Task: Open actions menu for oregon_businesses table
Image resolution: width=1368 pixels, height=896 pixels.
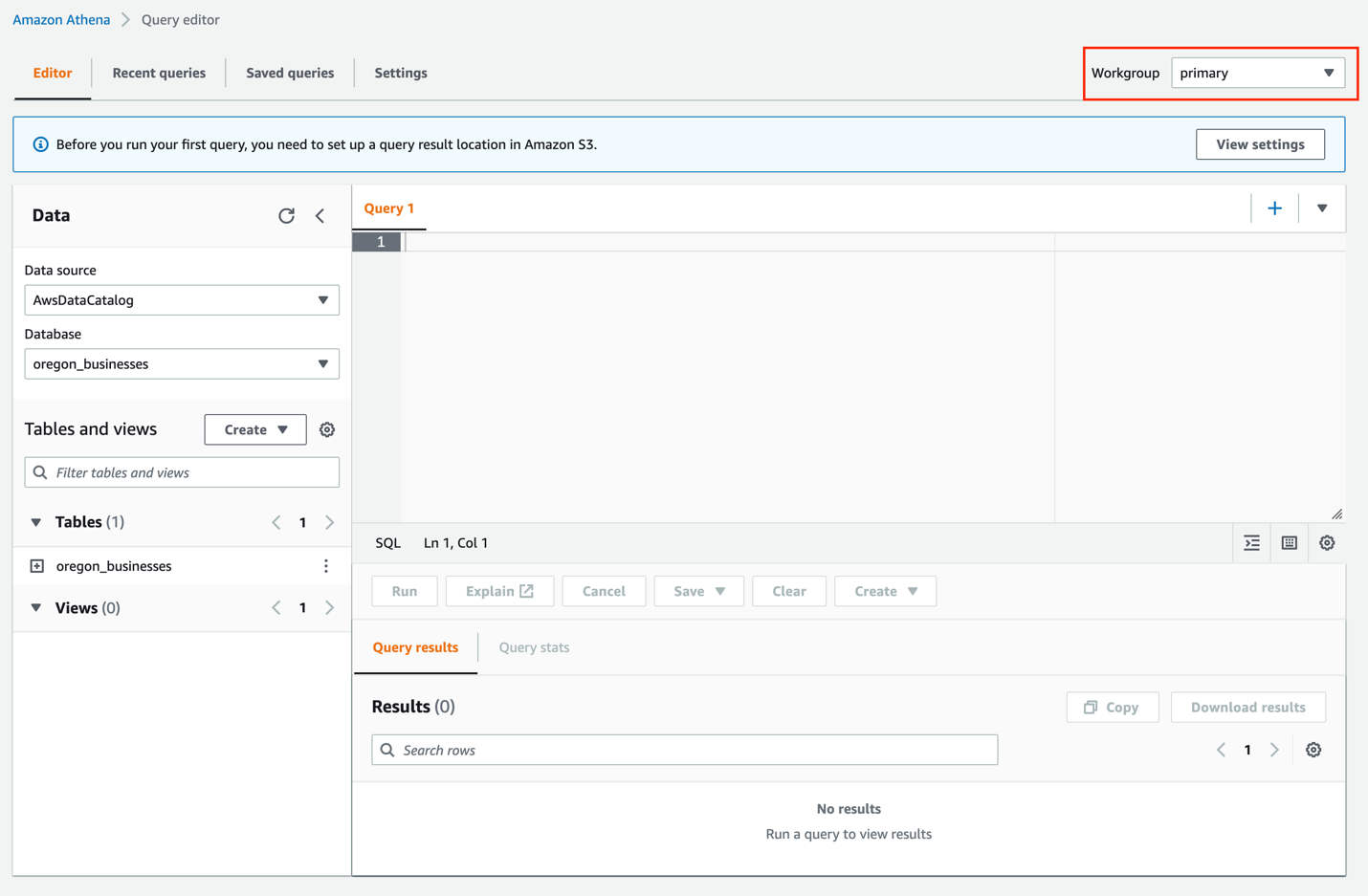Action: tap(326, 565)
